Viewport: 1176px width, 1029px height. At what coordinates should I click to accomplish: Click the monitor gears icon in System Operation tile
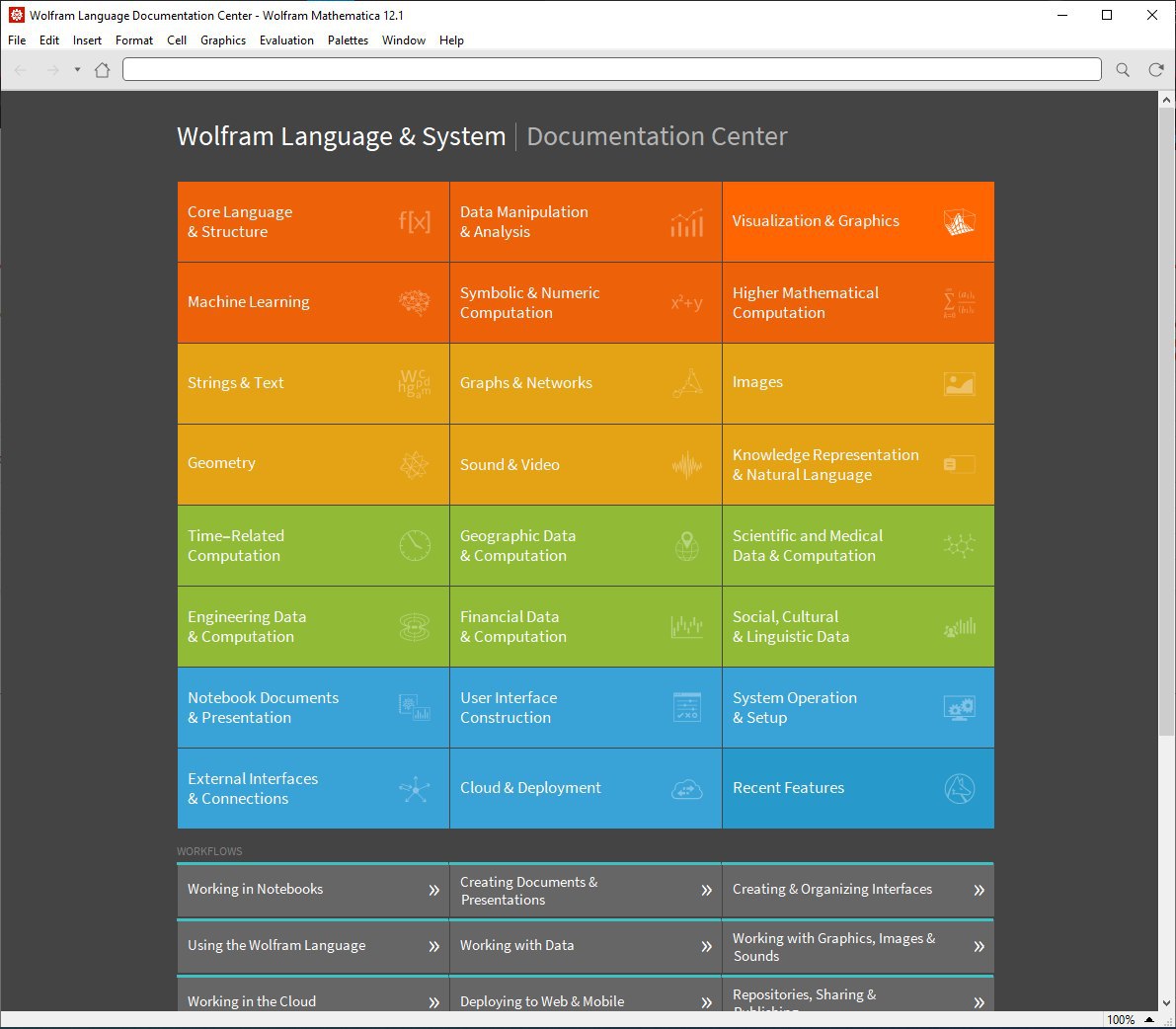pos(959,708)
